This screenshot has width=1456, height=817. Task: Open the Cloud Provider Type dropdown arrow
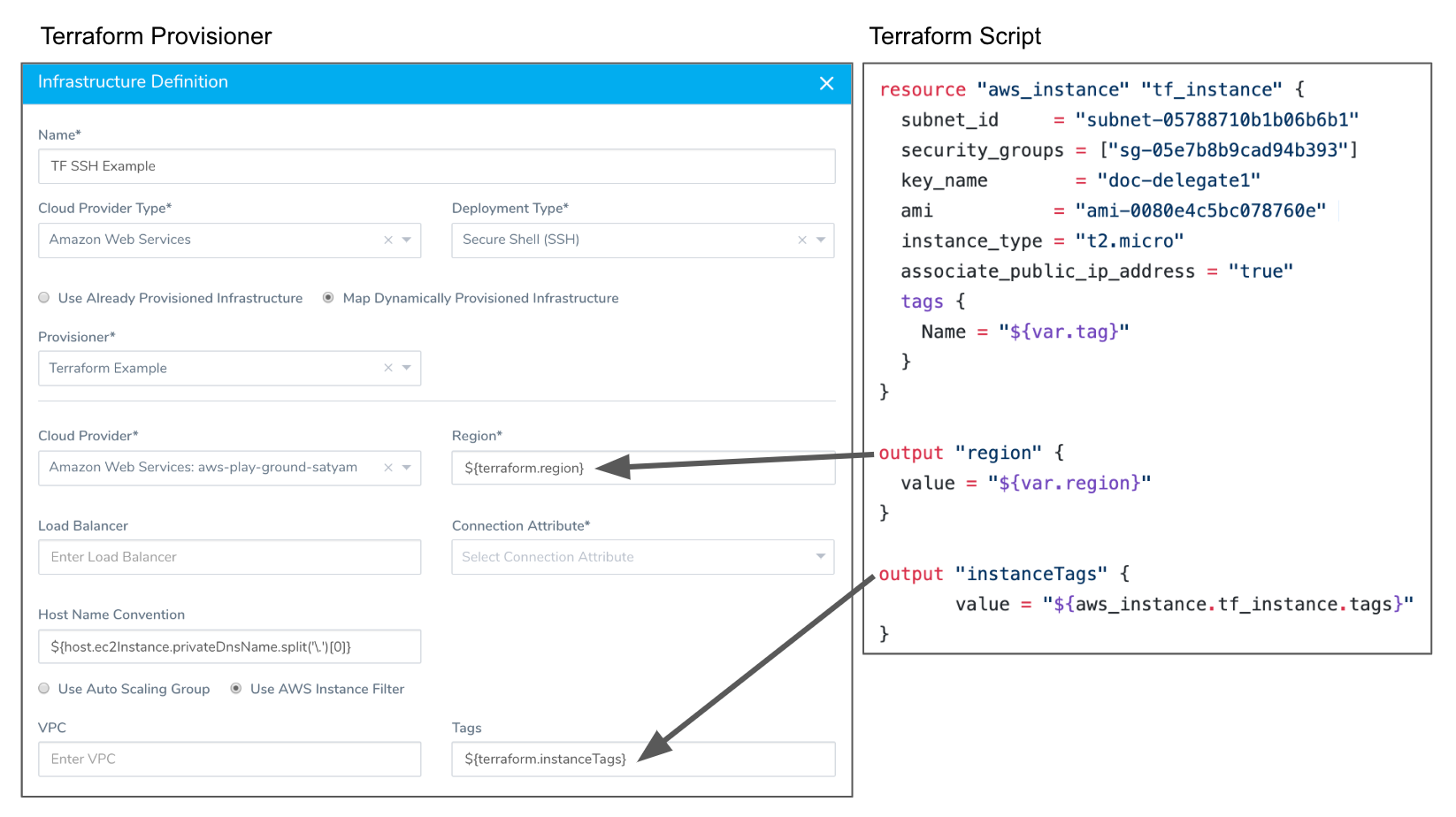pyautogui.click(x=407, y=240)
